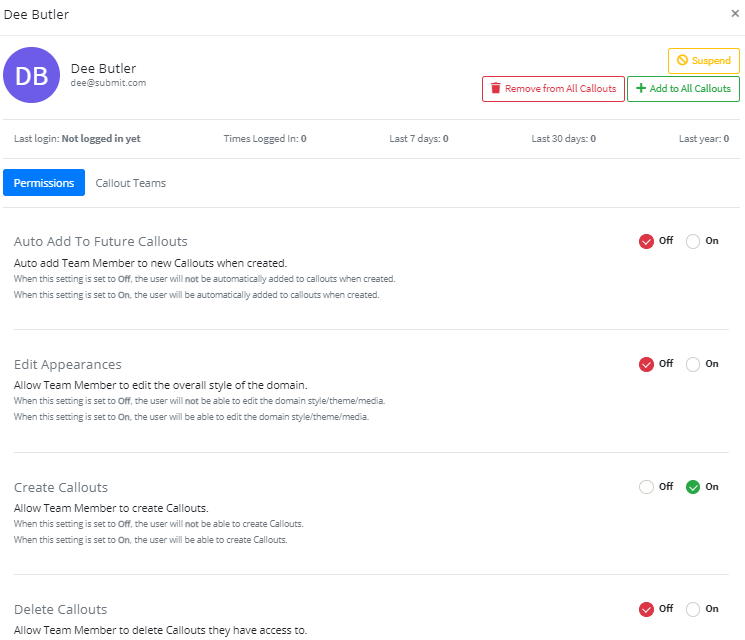The image size is (745, 640).
Task: Click 'Allow Team Member to edit the overall style' text
Action: click(x=160, y=385)
